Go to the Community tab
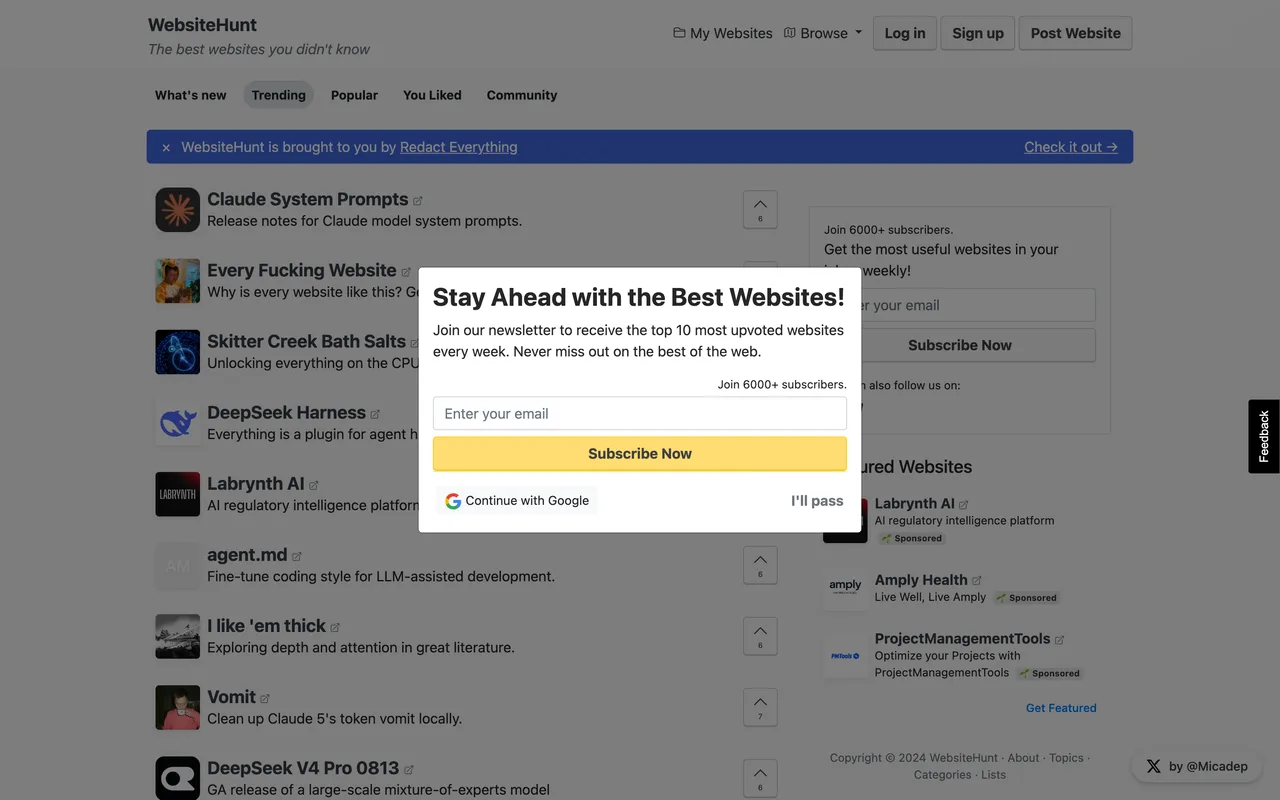The image size is (1280, 800). (522, 95)
